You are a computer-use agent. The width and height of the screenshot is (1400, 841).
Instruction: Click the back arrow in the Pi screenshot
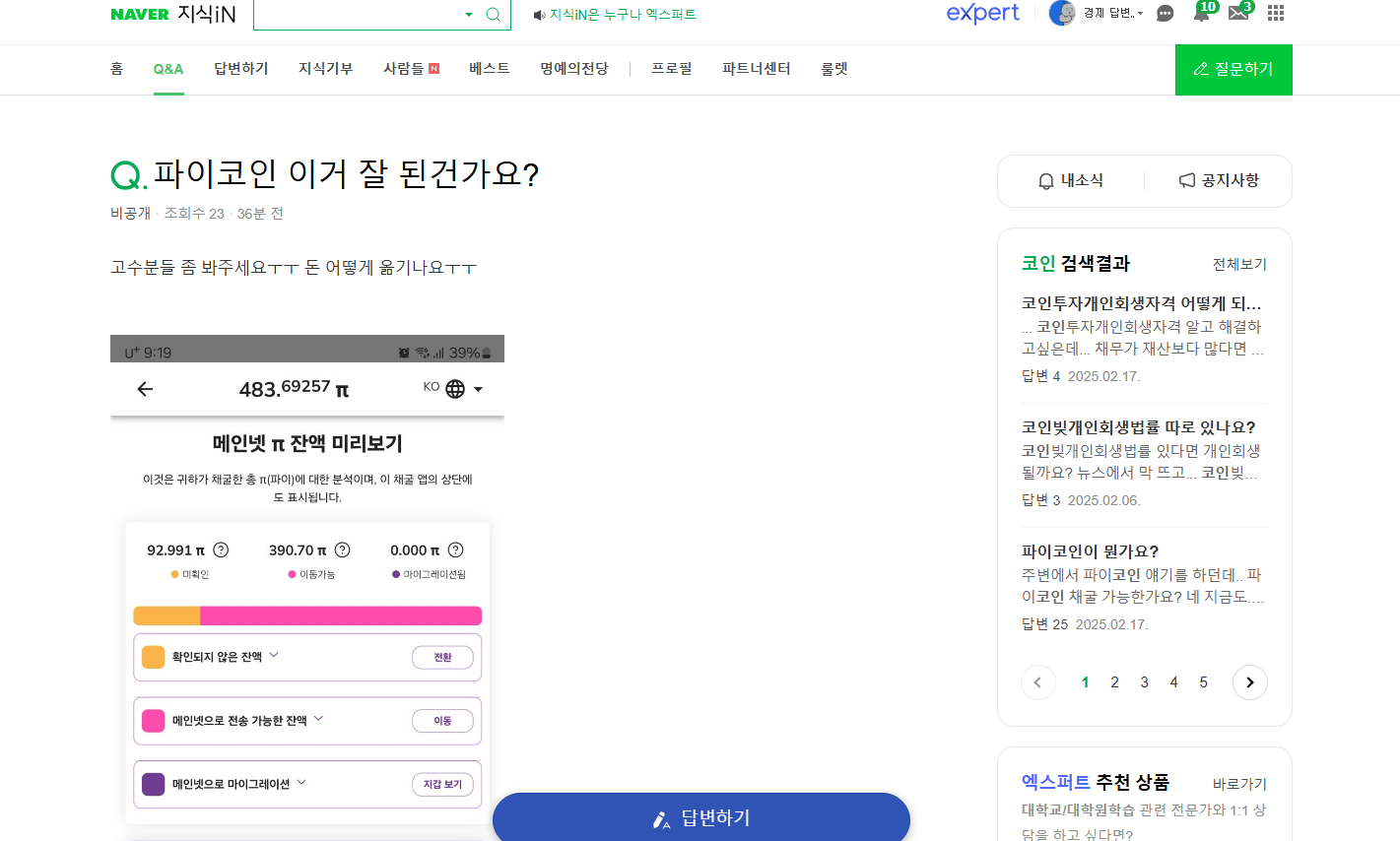coord(145,389)
